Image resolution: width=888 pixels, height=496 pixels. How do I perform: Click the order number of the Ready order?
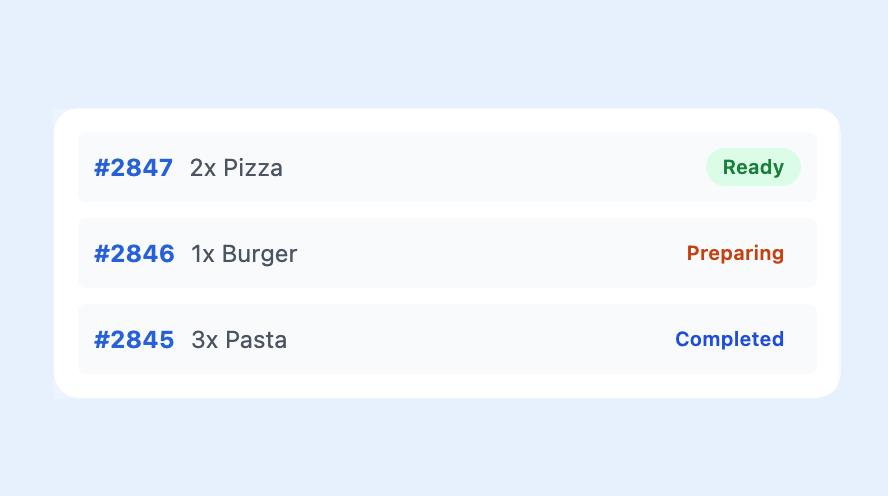(x=133, y=168)
